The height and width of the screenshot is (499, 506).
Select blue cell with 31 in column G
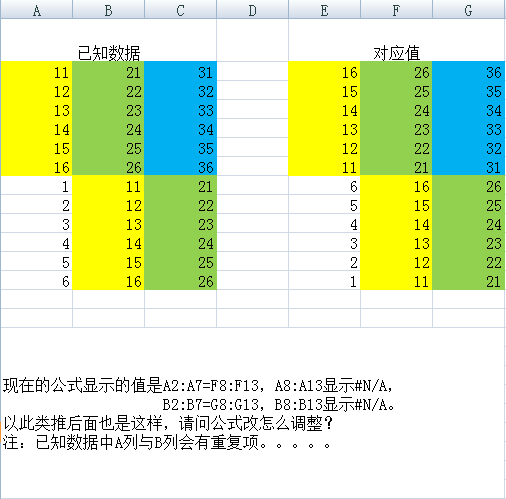(x=468, y=167)
